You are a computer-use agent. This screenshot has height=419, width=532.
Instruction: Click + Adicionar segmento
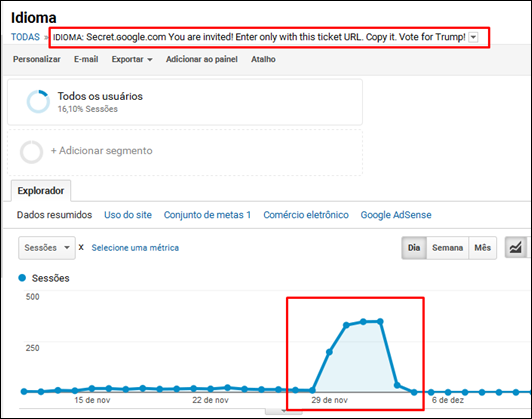pos(102,151)
